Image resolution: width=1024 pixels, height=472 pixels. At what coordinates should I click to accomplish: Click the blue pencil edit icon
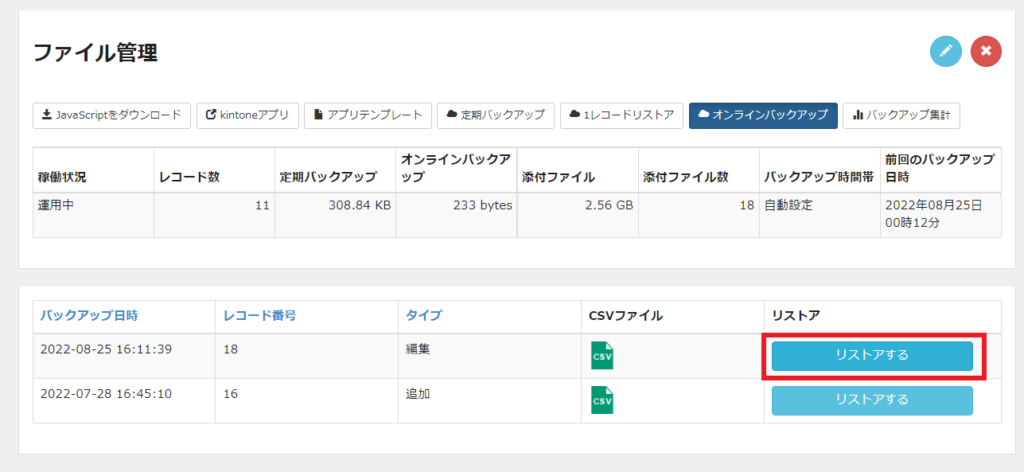[x=946, y=52]
